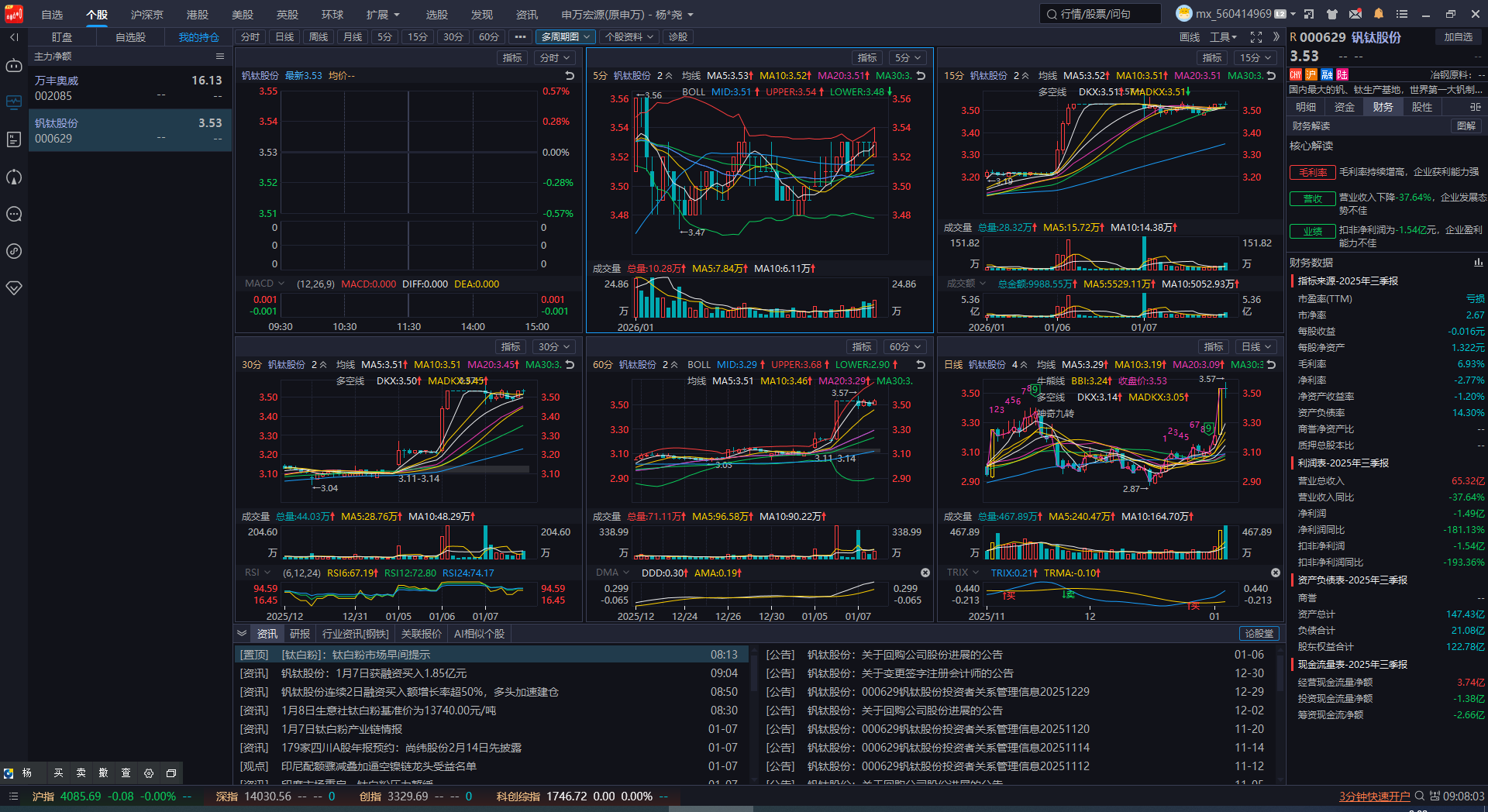Screen dimensions: 1488x812
Task: Switch to 30分 period in the top toolbar
Action: (x=453, y=37)
